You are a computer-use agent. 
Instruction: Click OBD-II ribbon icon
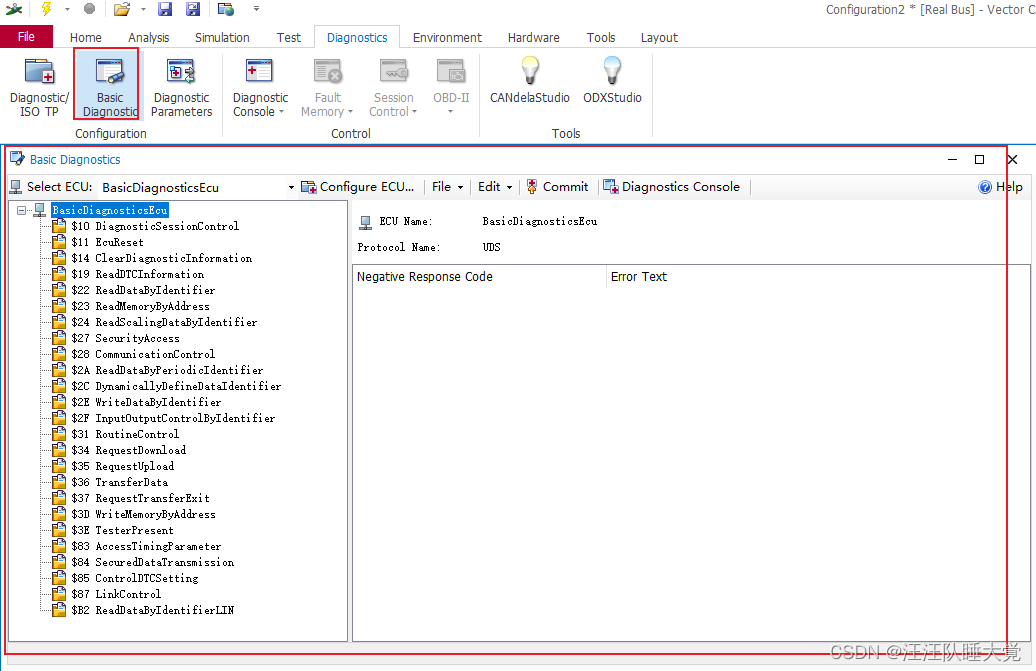point(451,71)
